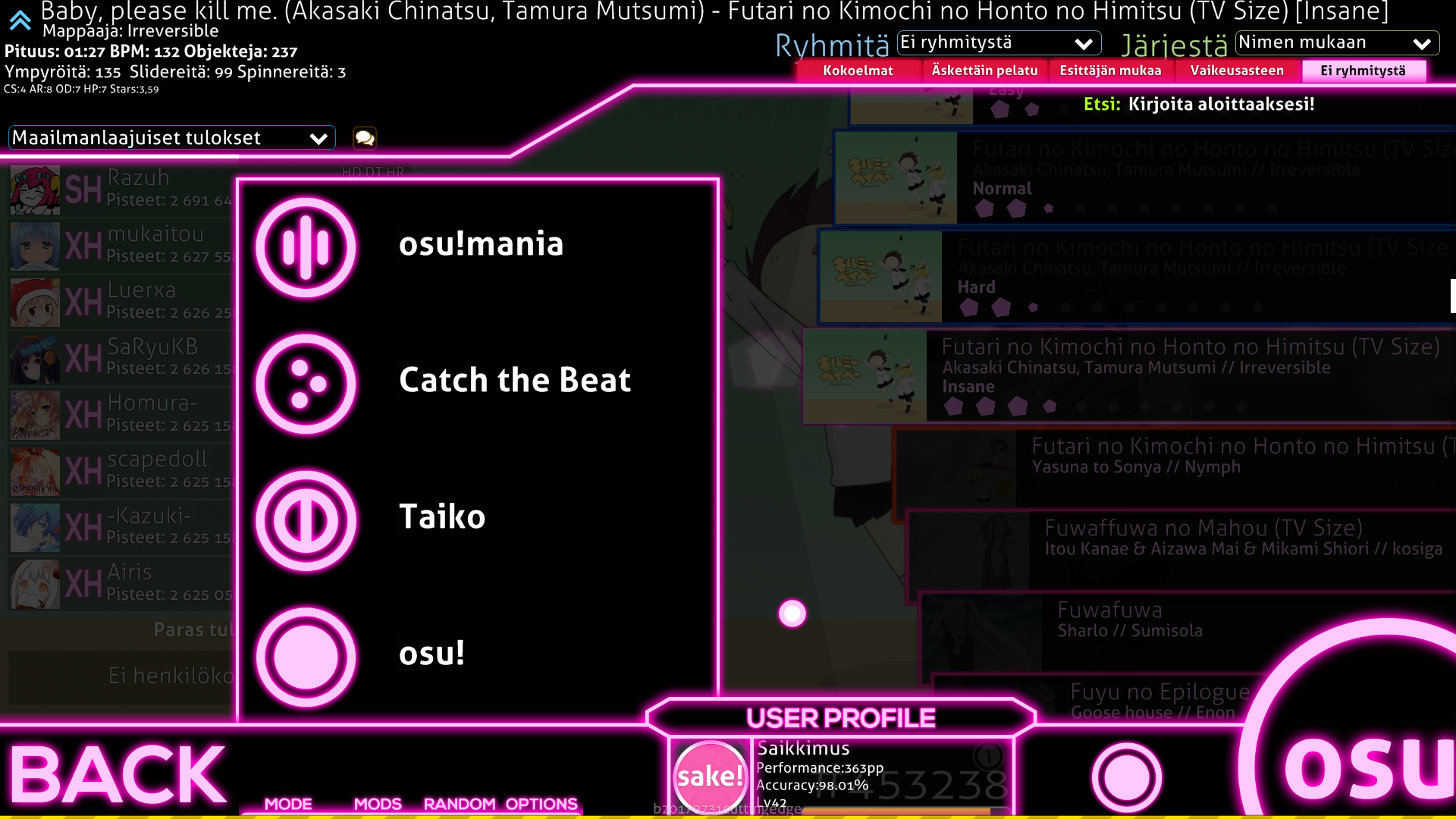Open the Maailmanlaajuiset tulokset dropdown

(171, 138)
